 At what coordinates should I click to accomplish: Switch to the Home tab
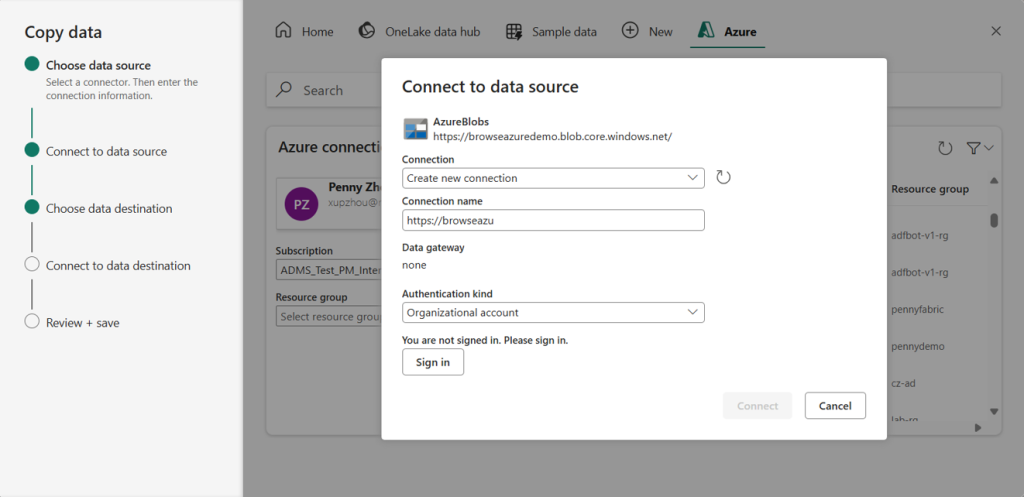pos(304,31)
